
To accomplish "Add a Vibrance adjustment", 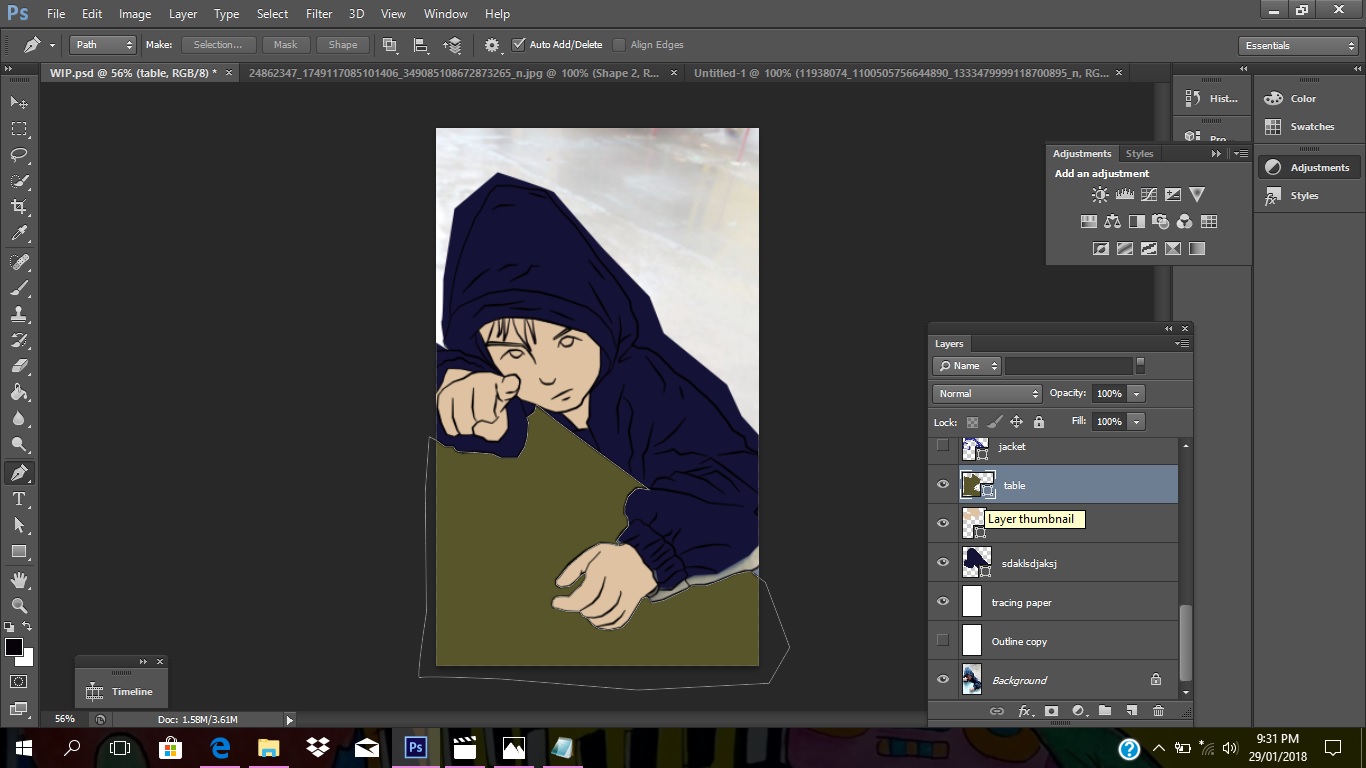I will [1197, 195].
